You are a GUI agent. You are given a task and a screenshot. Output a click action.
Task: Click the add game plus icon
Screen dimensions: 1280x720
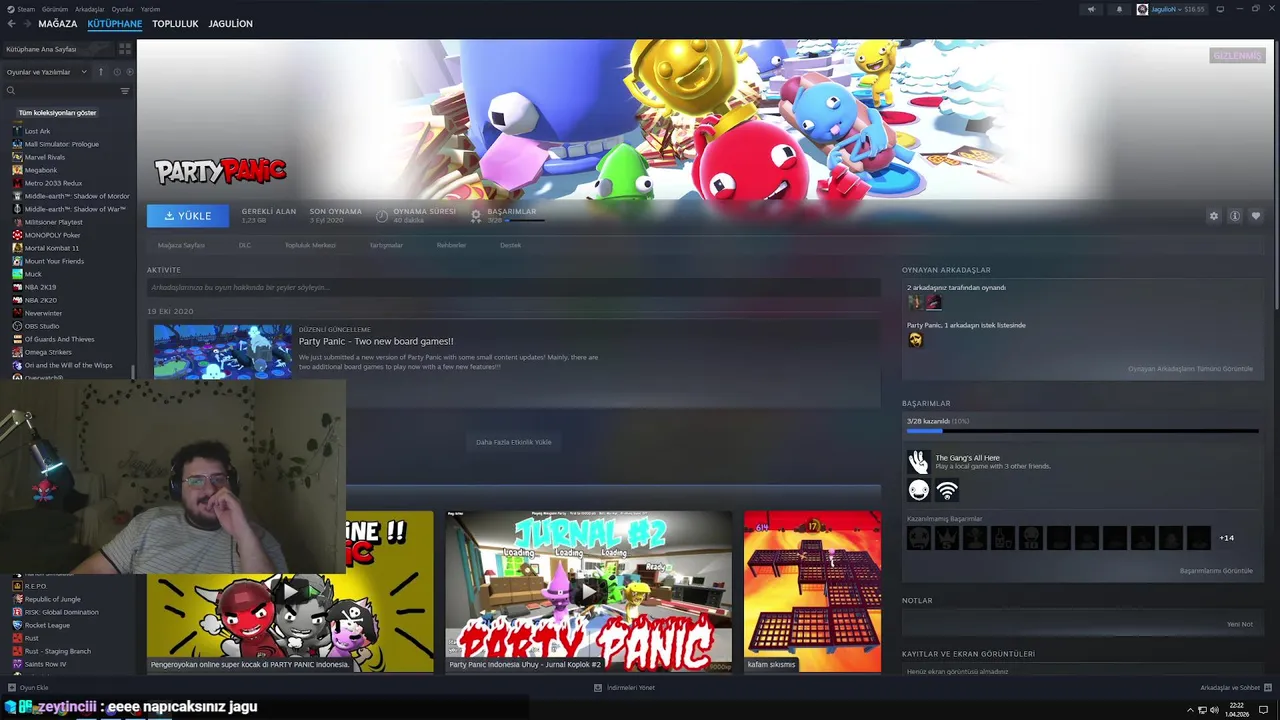tap(12, 688)
